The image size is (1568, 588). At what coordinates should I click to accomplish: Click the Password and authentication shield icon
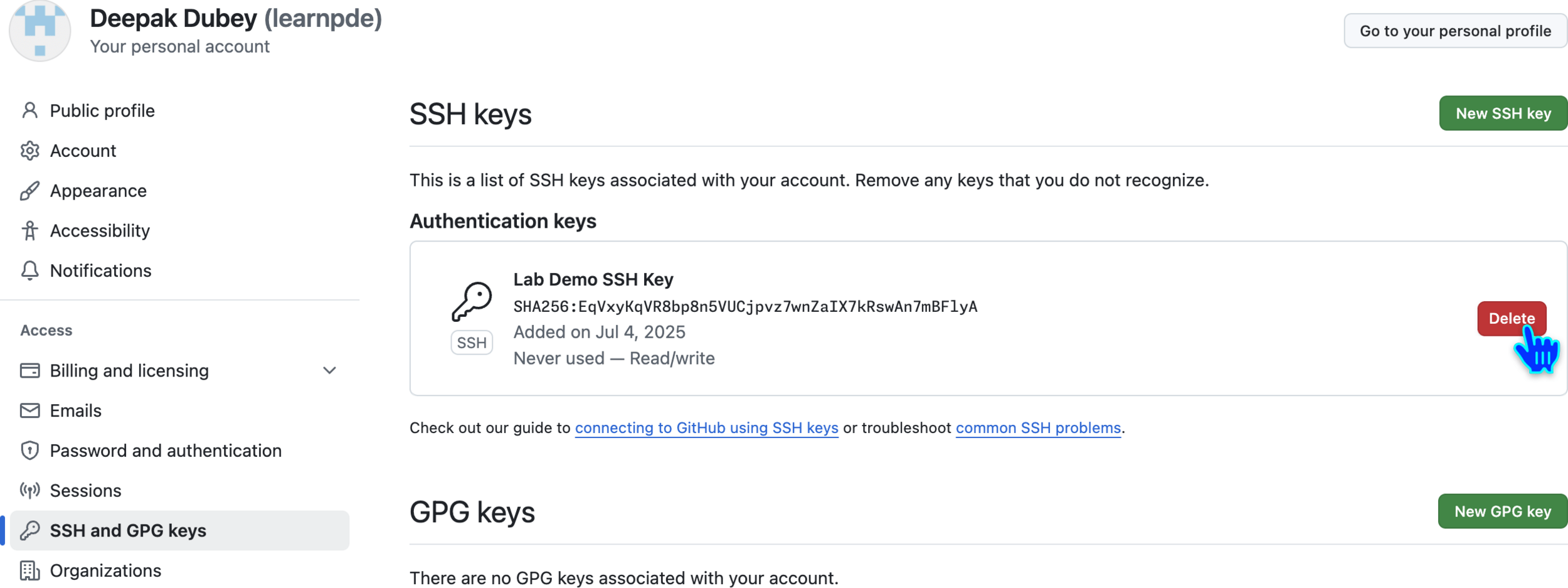(x=29, y=451)
